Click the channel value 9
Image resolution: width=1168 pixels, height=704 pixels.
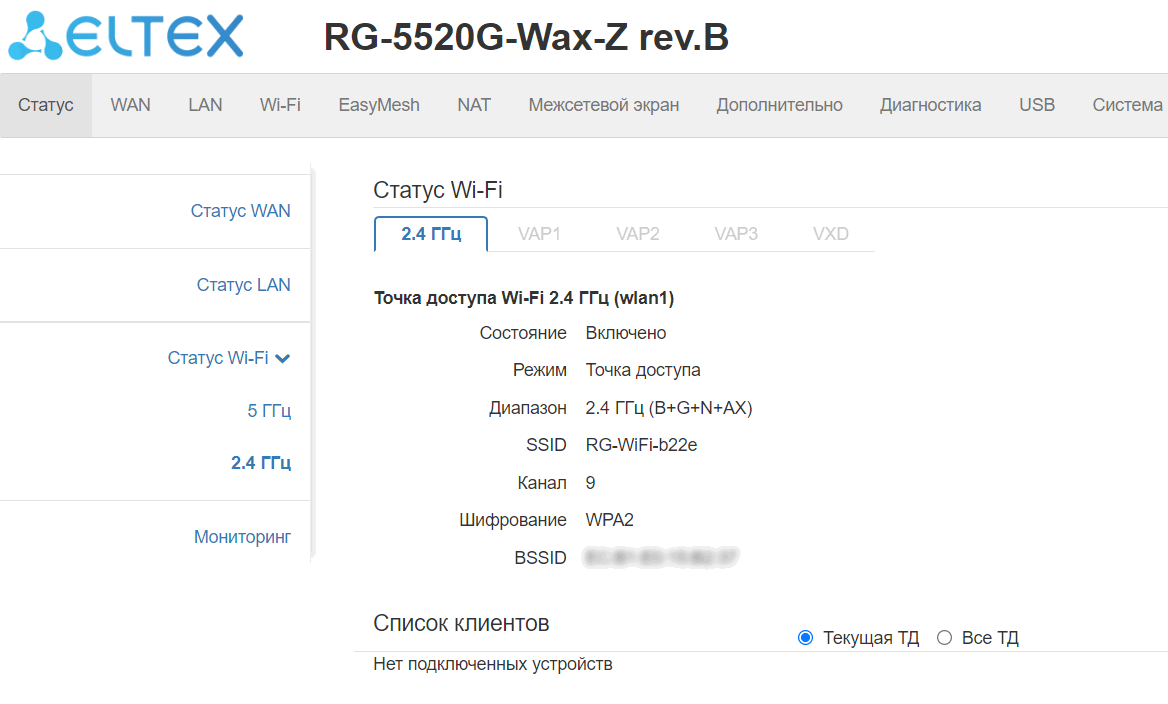(591, 483)
